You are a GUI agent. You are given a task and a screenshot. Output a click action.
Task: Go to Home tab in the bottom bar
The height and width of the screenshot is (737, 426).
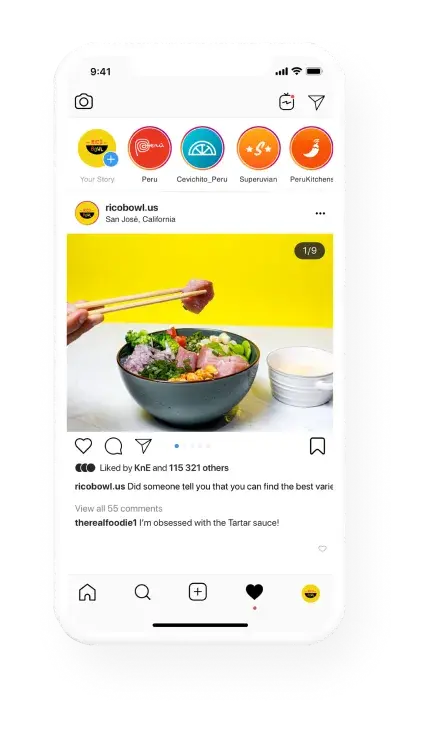pos(87,592)
